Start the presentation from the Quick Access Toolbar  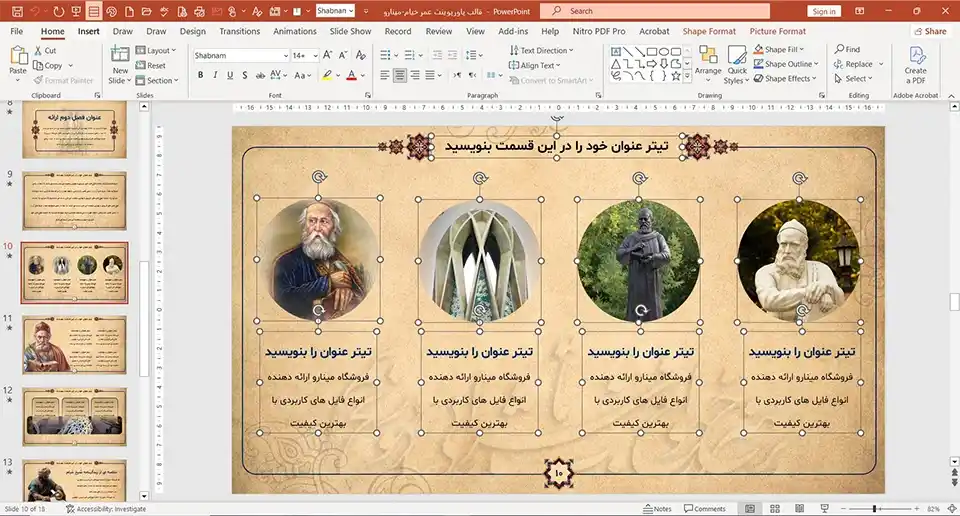pos(76,11)
